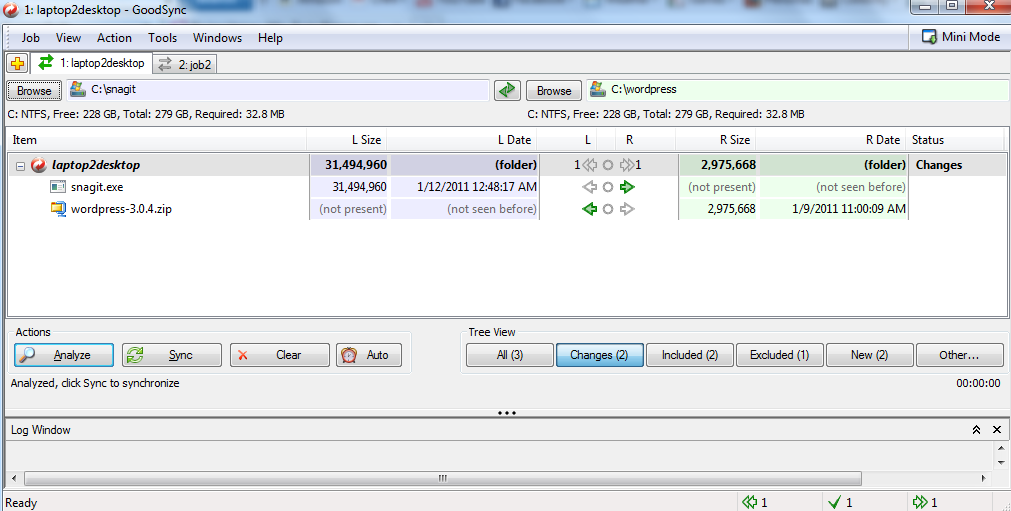Click the Log Window vertical scroll up arrow
Viewport: 1011px width, 511px height.
(1001, 448)
